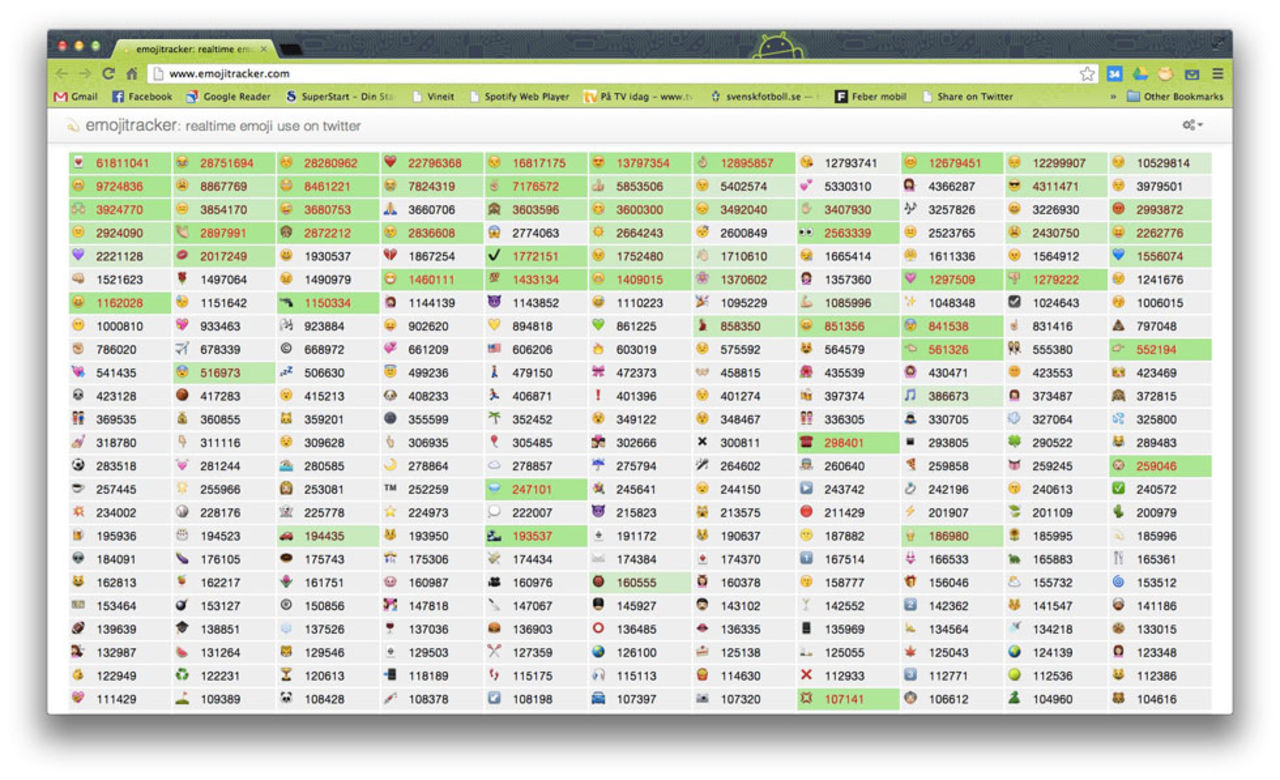The image size is (1280, 780).
Task: Bookmark this page with the star icon
Action: pos(1087,74)
